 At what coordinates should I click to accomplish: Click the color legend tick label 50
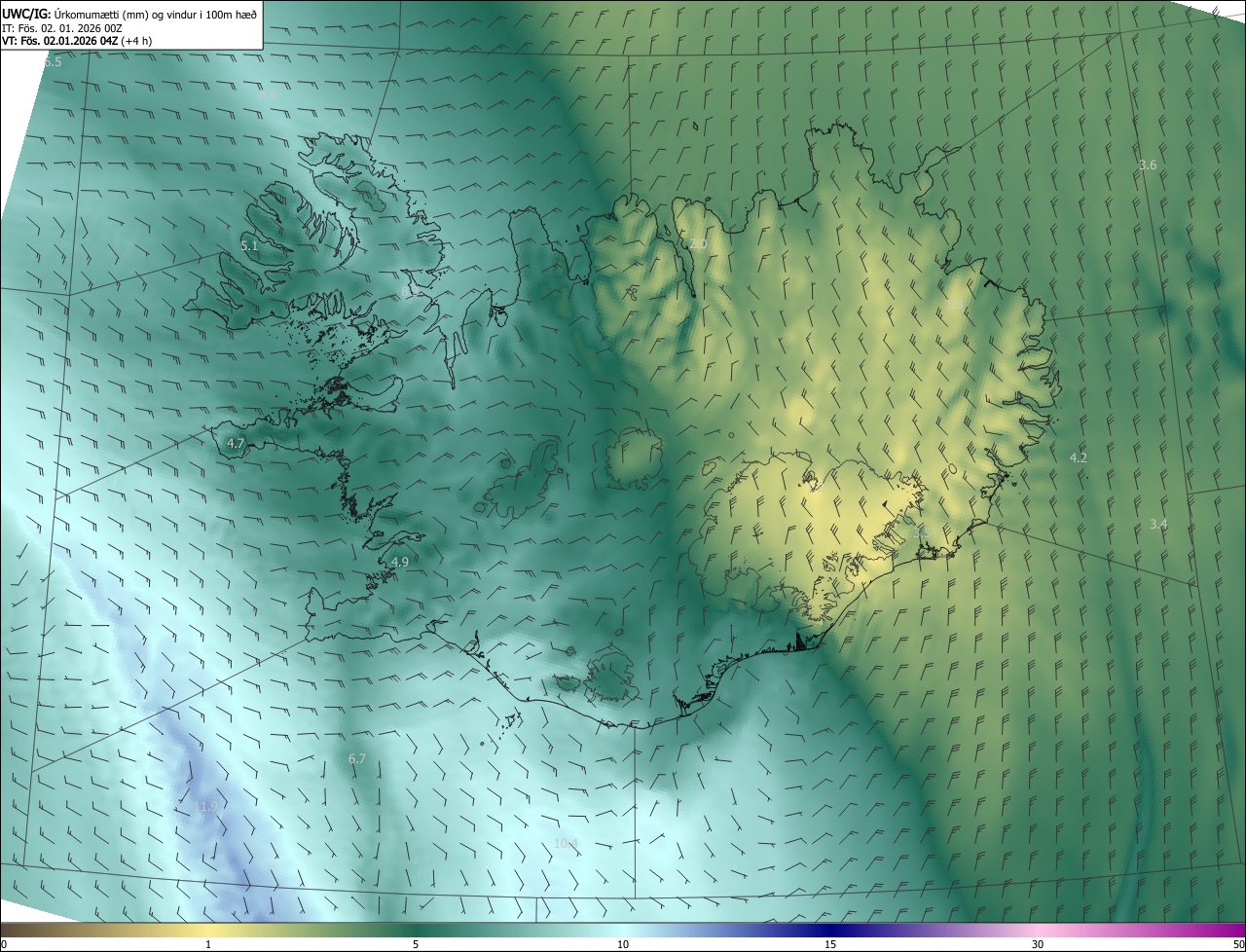(x=1238, y=944)
